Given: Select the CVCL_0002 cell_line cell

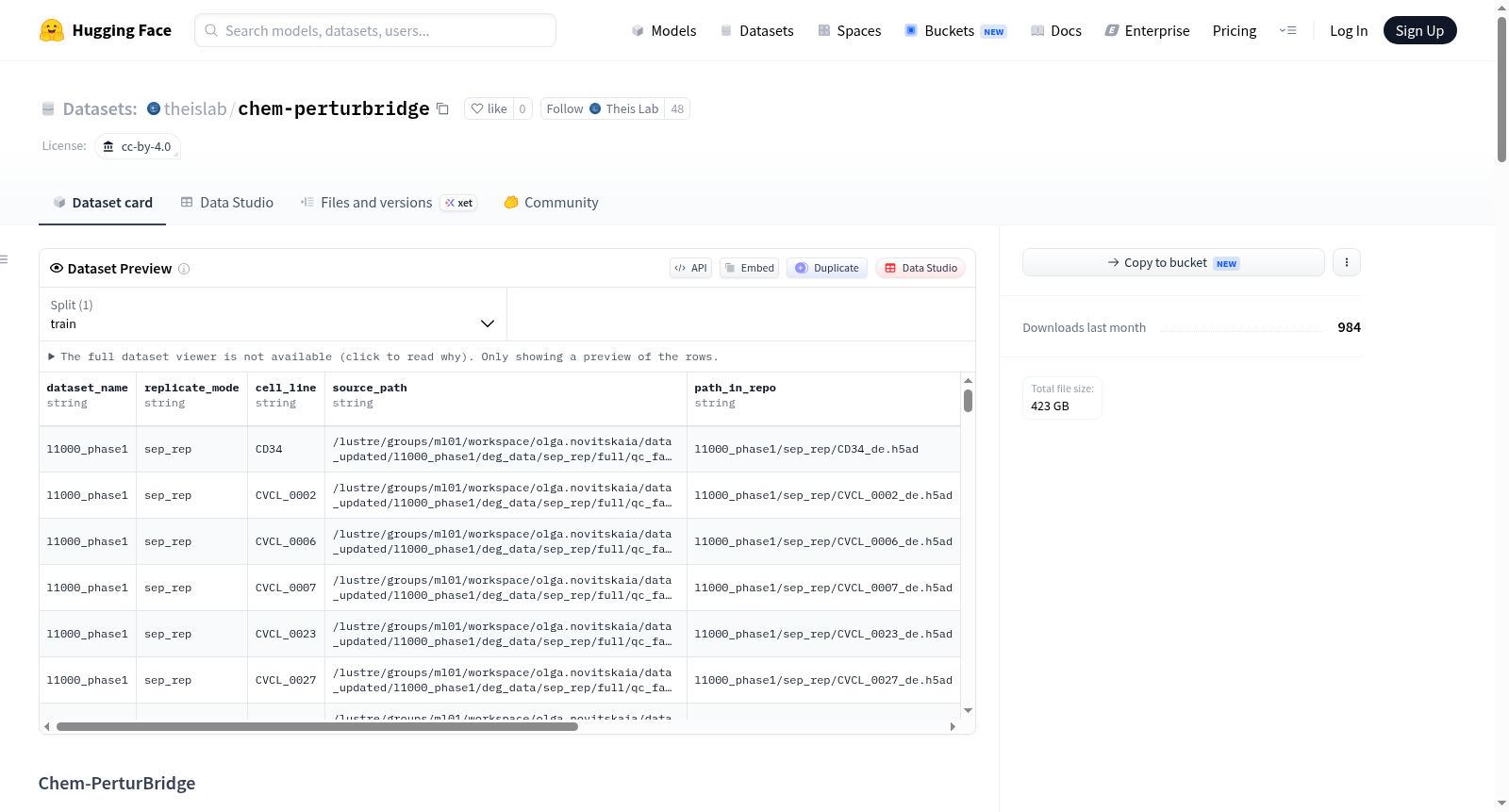Looking at the screenshot, I should tap(286, 495).
